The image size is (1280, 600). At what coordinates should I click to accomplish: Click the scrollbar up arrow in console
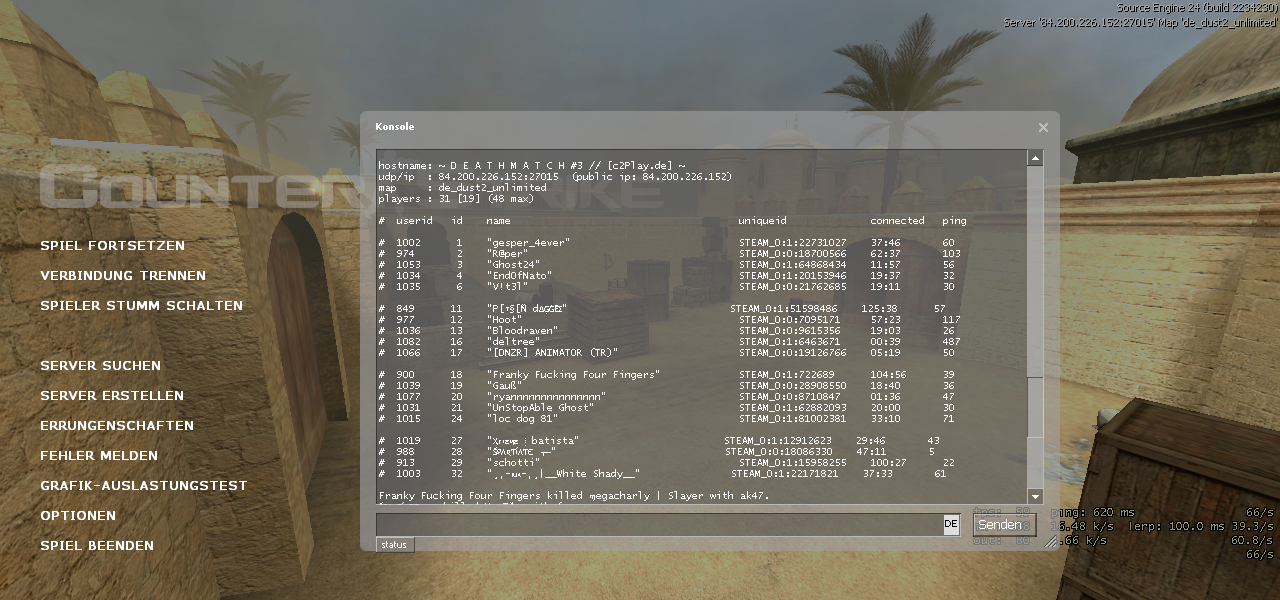pos(1035,158)
